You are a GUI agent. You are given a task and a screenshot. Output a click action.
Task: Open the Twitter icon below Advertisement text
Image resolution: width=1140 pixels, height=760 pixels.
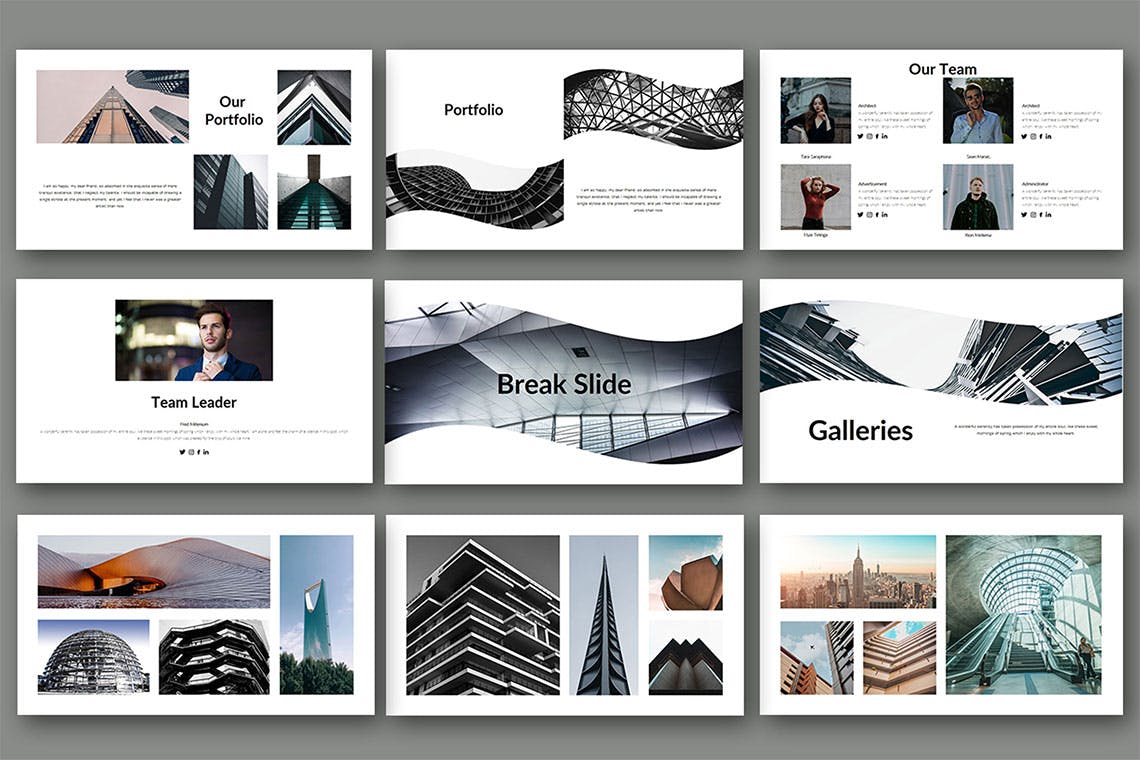pos(860,215)
